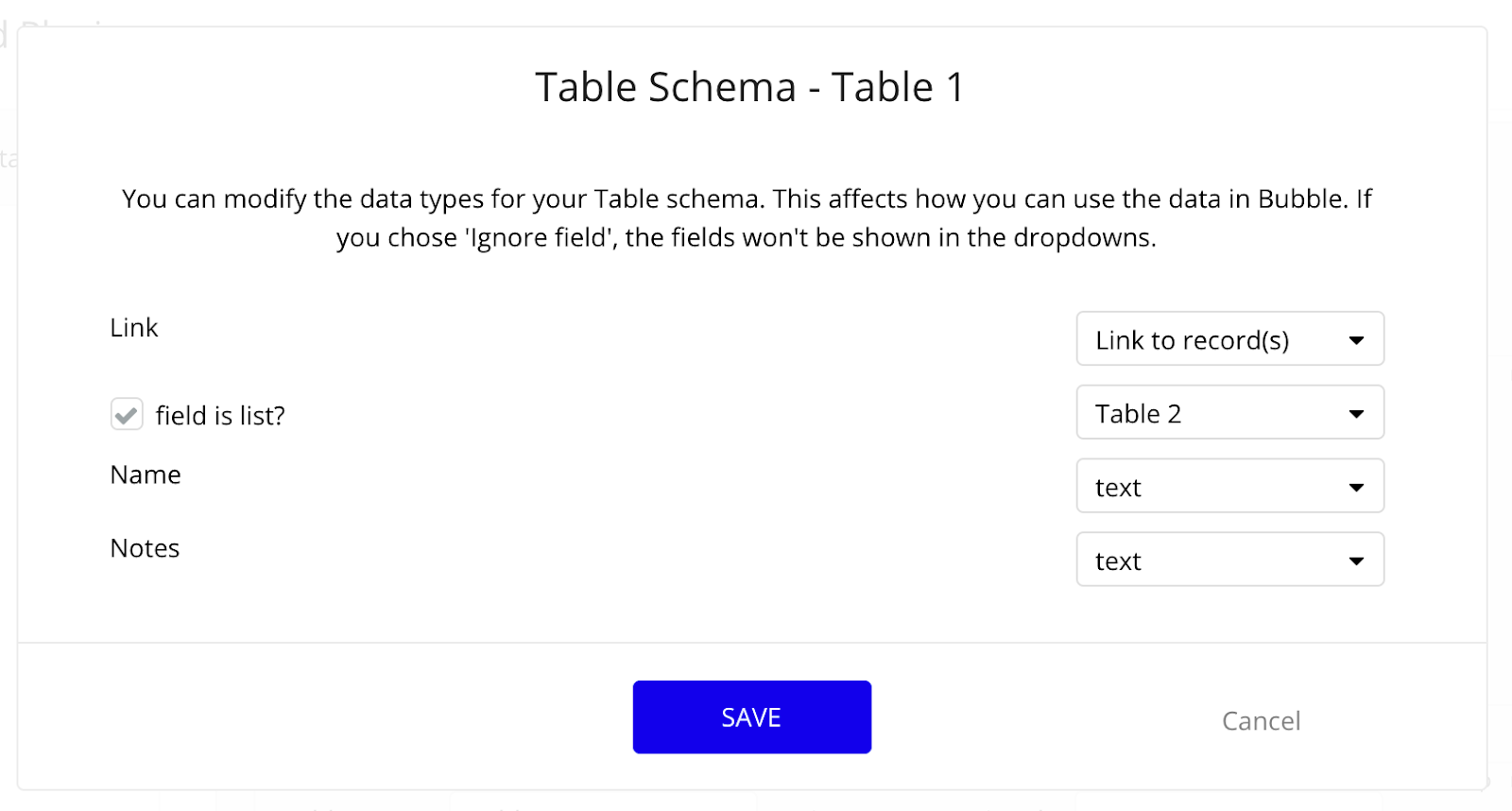Viewport: 1512px width, 811px height.
Task: Uncheck the 'field is list?' checkbox
Action: [127, 414]
